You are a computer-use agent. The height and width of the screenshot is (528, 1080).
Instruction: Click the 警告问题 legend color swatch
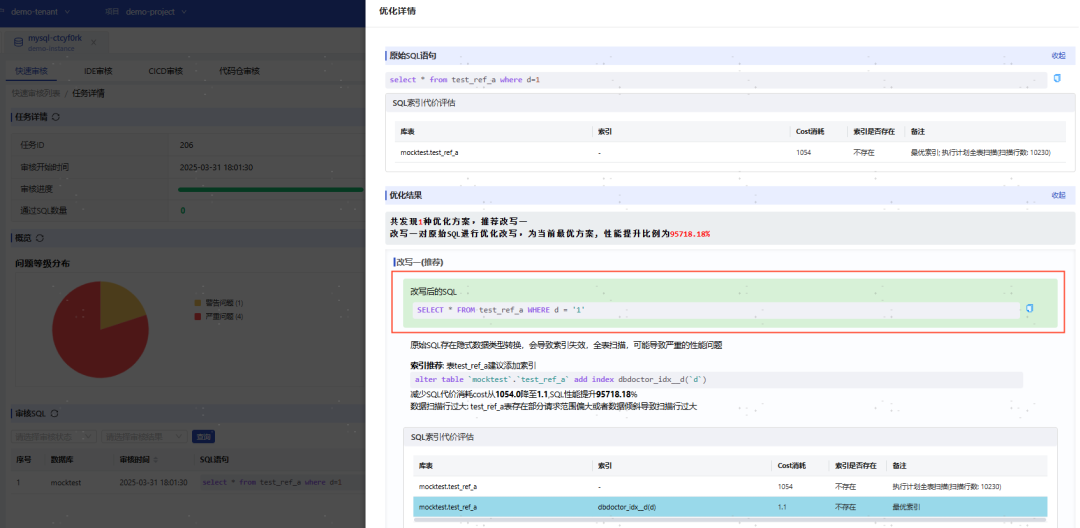coord(198,303)
